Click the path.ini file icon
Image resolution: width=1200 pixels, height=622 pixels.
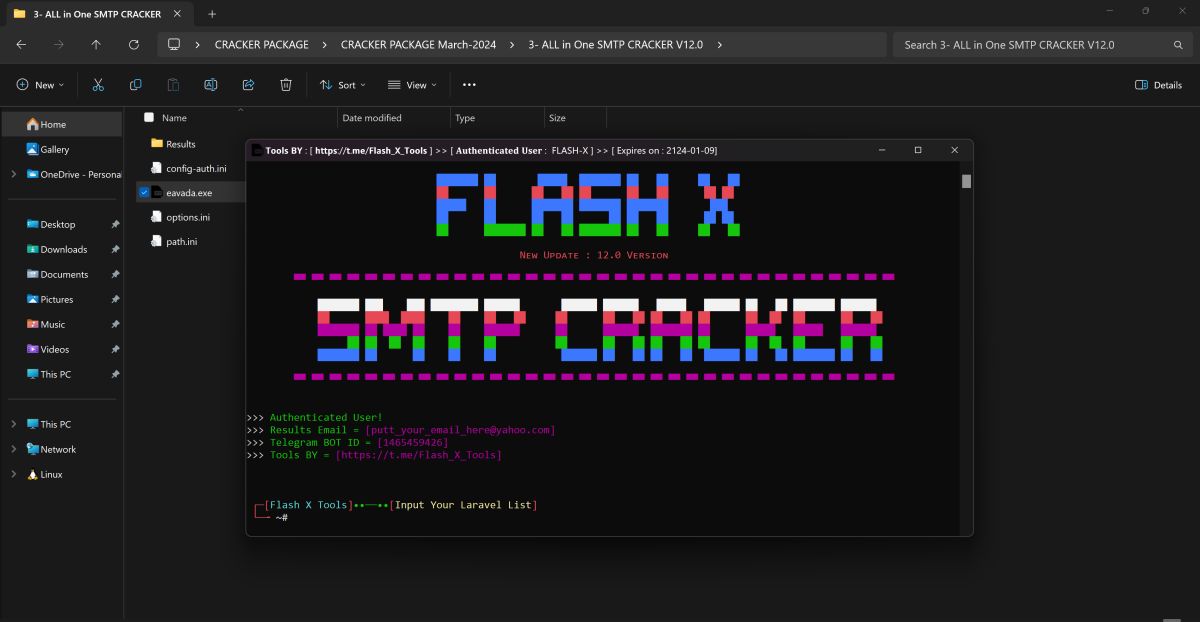pyautogui.click(x=156, y=241)
